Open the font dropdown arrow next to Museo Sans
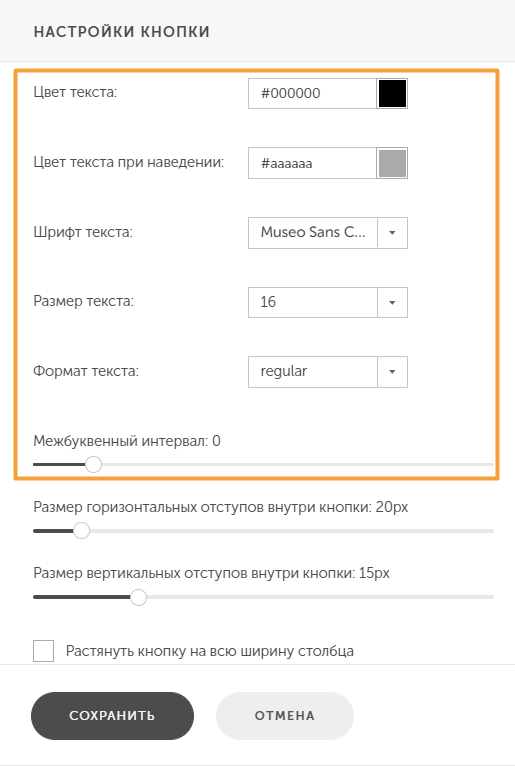Screen dimensions: 515x766 tap(392, 233)
